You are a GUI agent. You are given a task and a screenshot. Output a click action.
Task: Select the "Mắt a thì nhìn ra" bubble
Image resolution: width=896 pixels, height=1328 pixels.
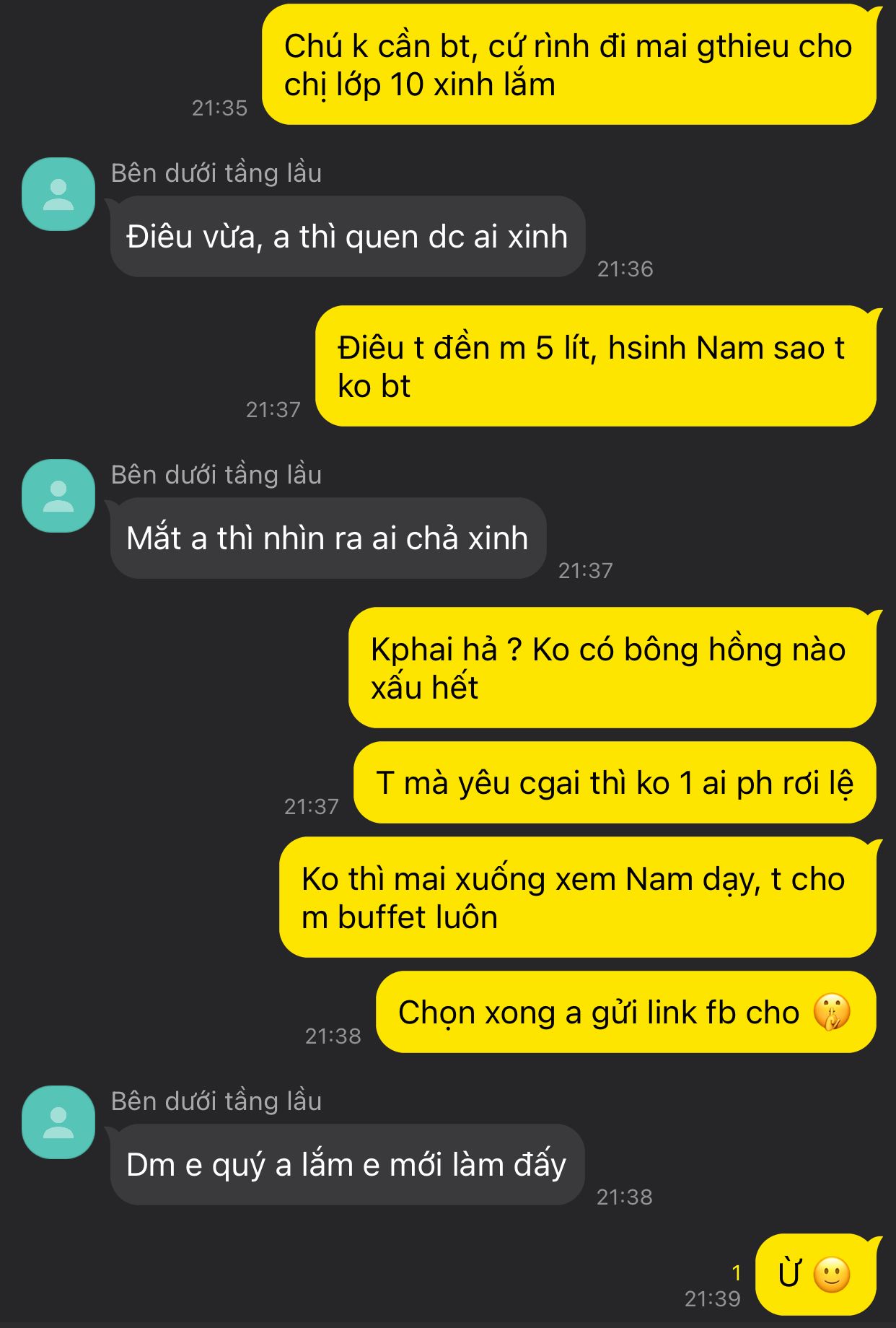click(x=328, y=538)
